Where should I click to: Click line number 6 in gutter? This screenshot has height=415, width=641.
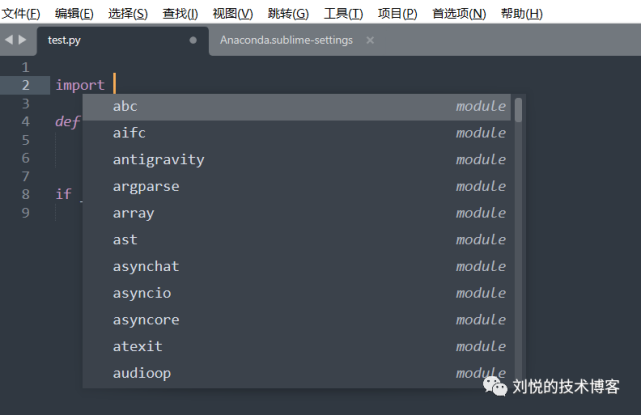tap(25, 158)
